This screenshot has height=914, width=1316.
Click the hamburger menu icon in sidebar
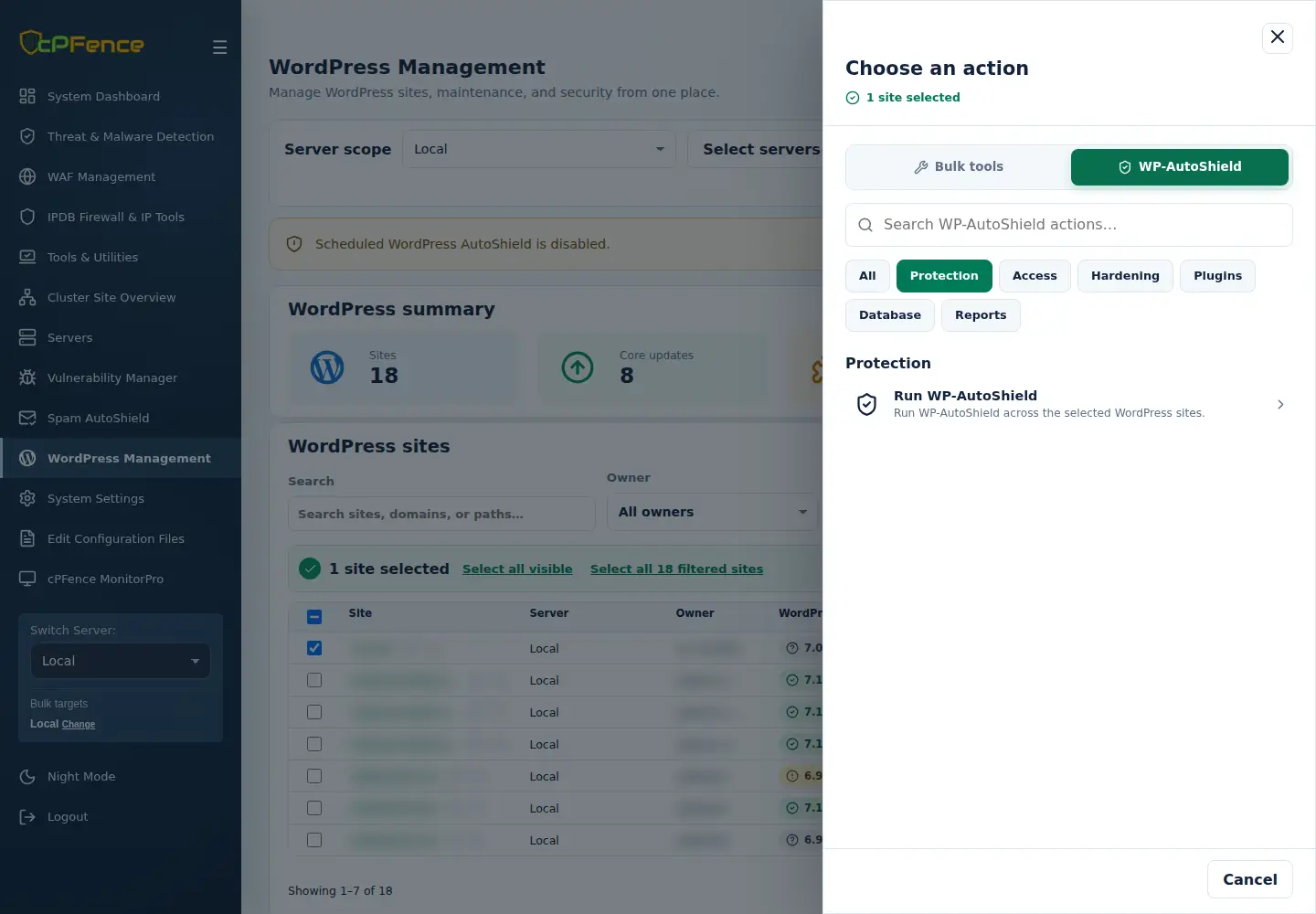219,47
